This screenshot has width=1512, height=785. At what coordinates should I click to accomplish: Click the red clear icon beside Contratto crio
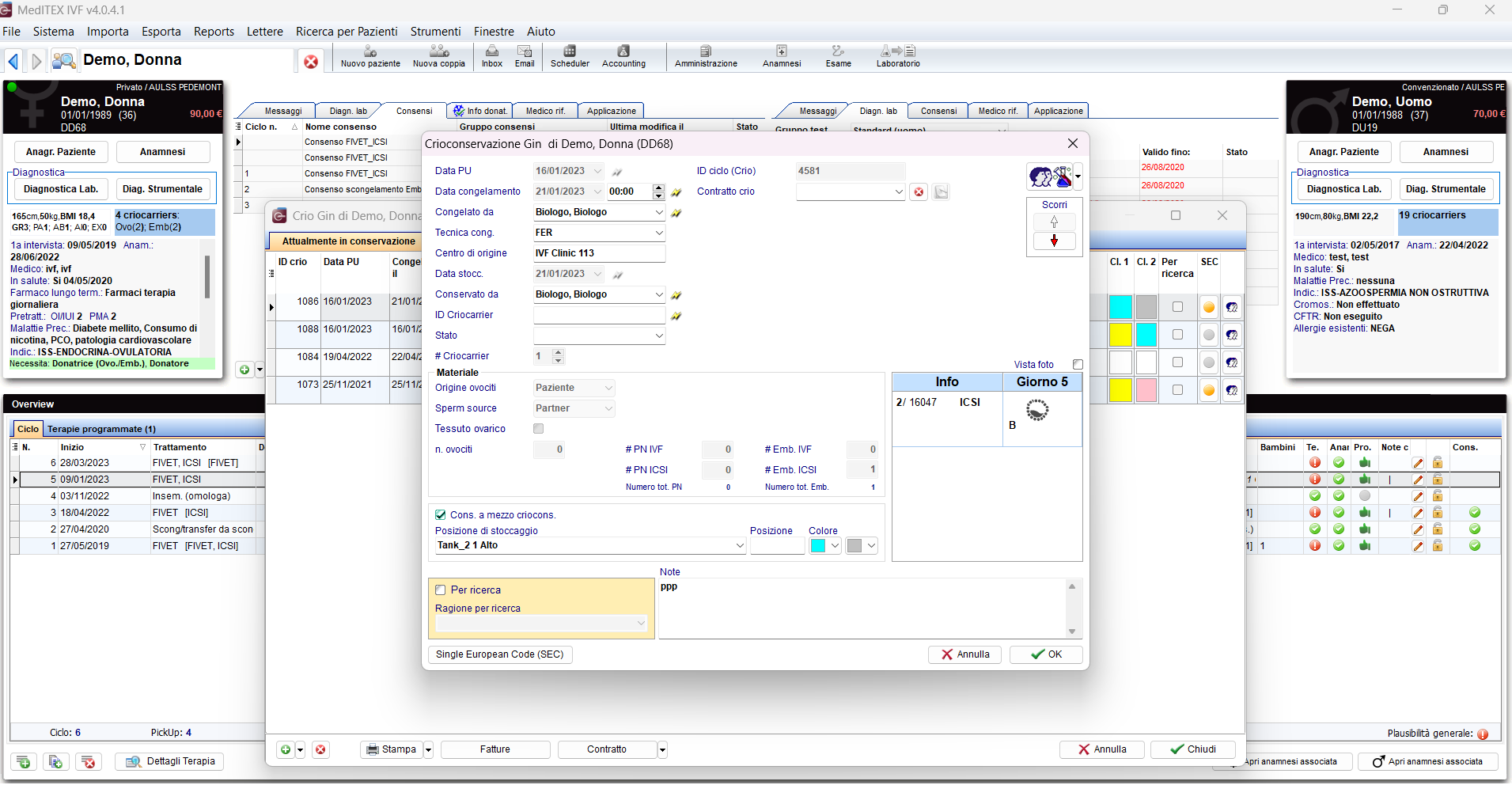point(919,192)
